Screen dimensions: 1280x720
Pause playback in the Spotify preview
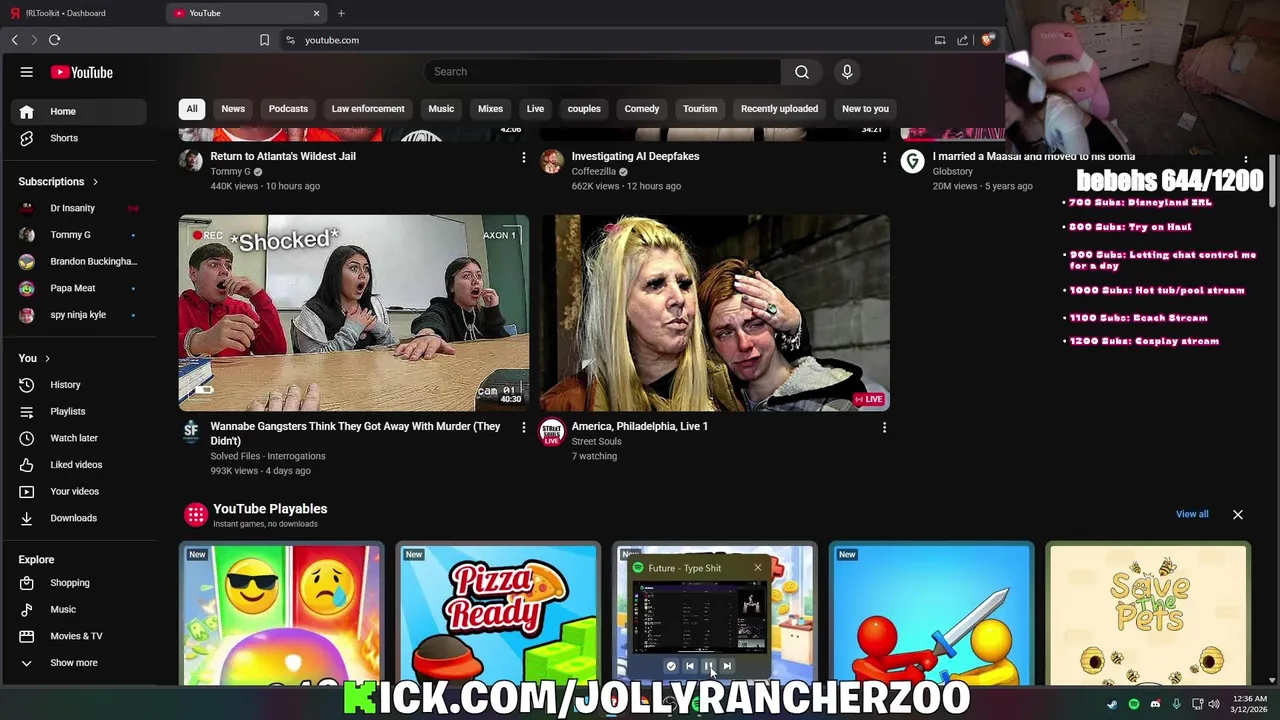pos(708,666)
